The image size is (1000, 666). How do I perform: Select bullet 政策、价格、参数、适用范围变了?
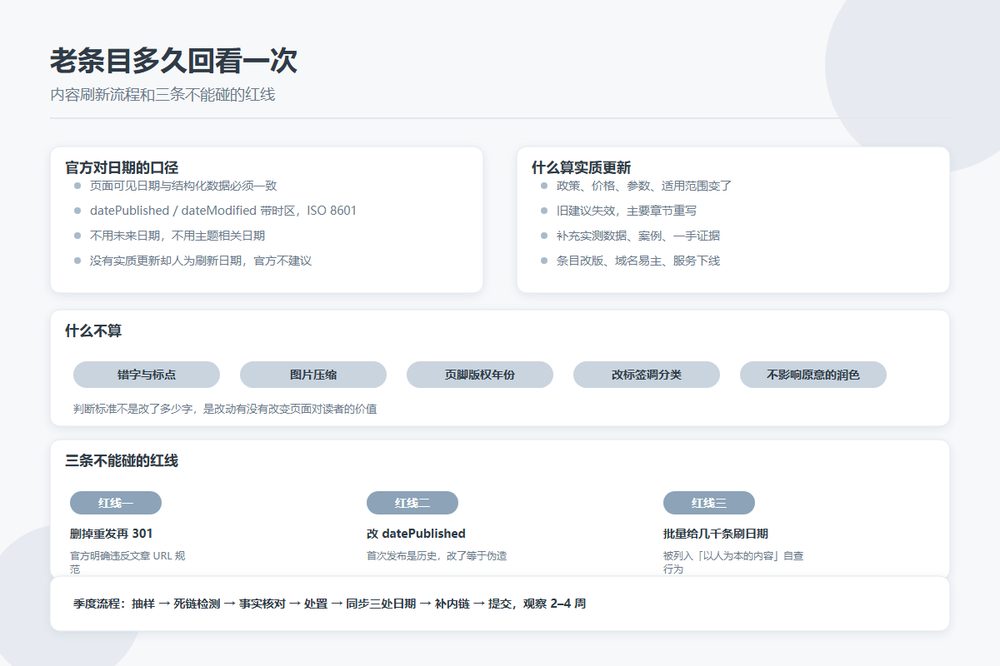click(x=643, y=186)
